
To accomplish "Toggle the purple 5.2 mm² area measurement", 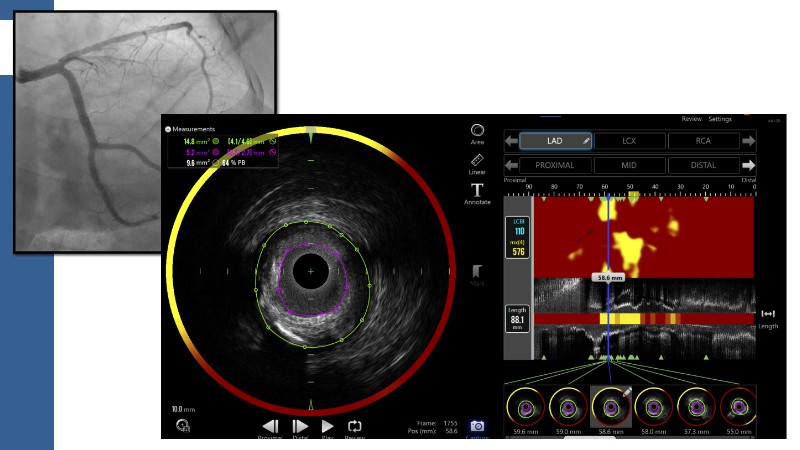I will (215, 153).
